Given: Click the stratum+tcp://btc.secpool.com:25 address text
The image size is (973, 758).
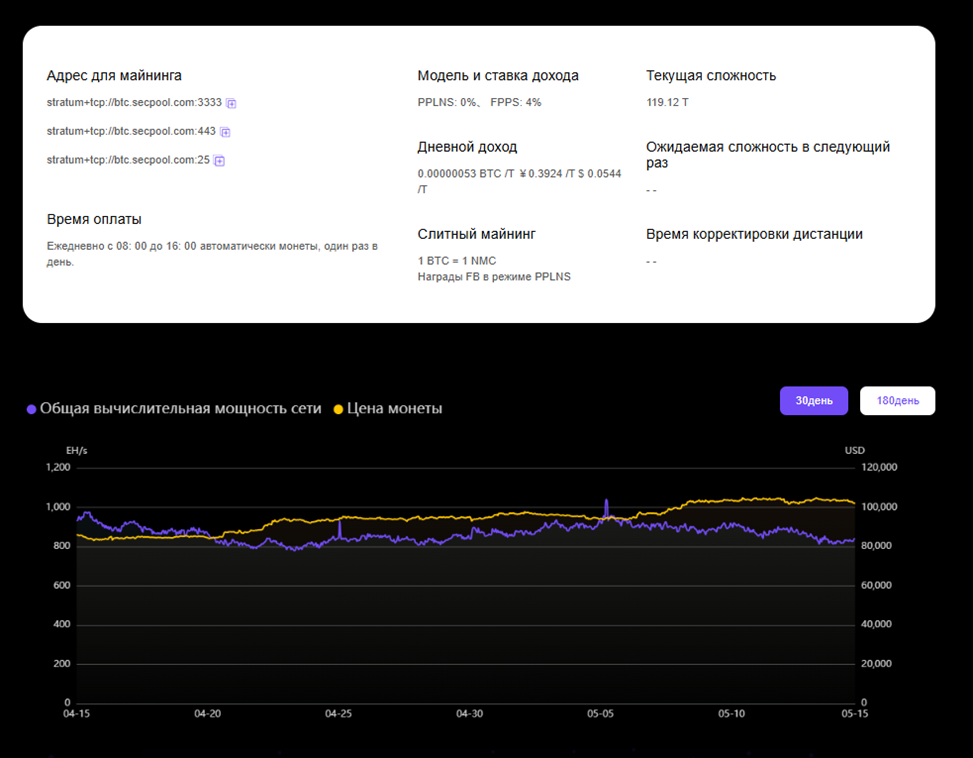Looking at the screenshot, I should [128, 160].
